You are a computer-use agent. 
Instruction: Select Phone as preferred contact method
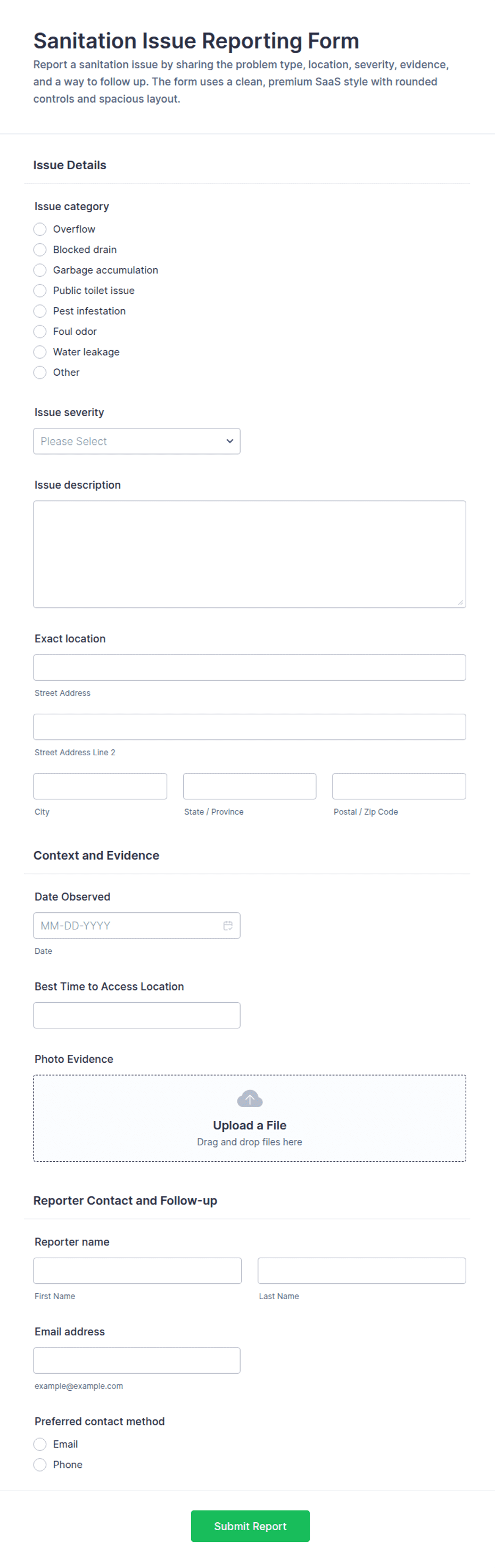point(40,1465)
